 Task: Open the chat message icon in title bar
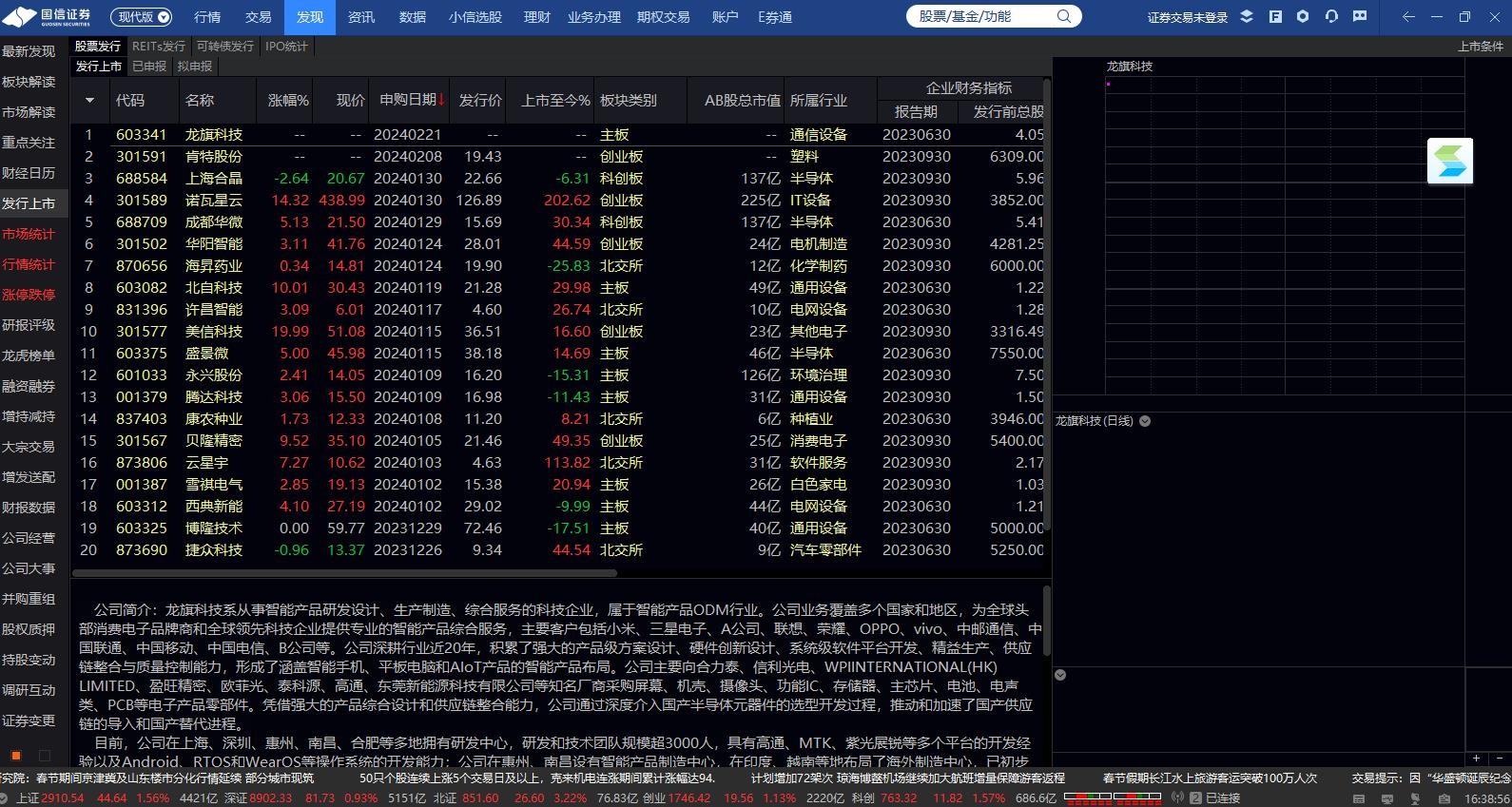[x=1361, y=17]
